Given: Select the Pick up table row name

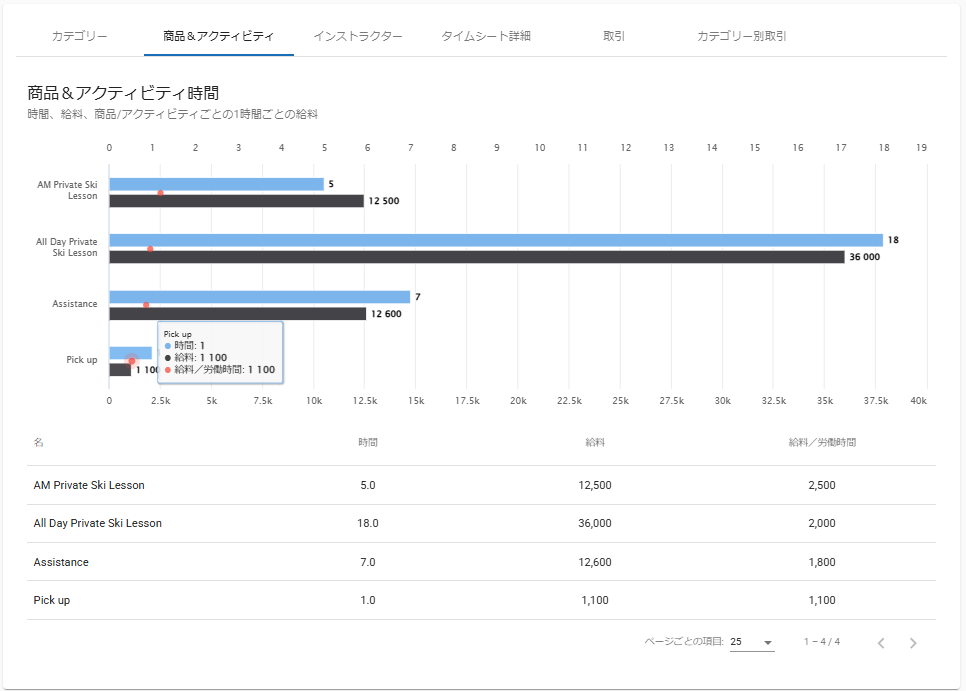Looking at the screenshot, I should (x=52, y=600).
